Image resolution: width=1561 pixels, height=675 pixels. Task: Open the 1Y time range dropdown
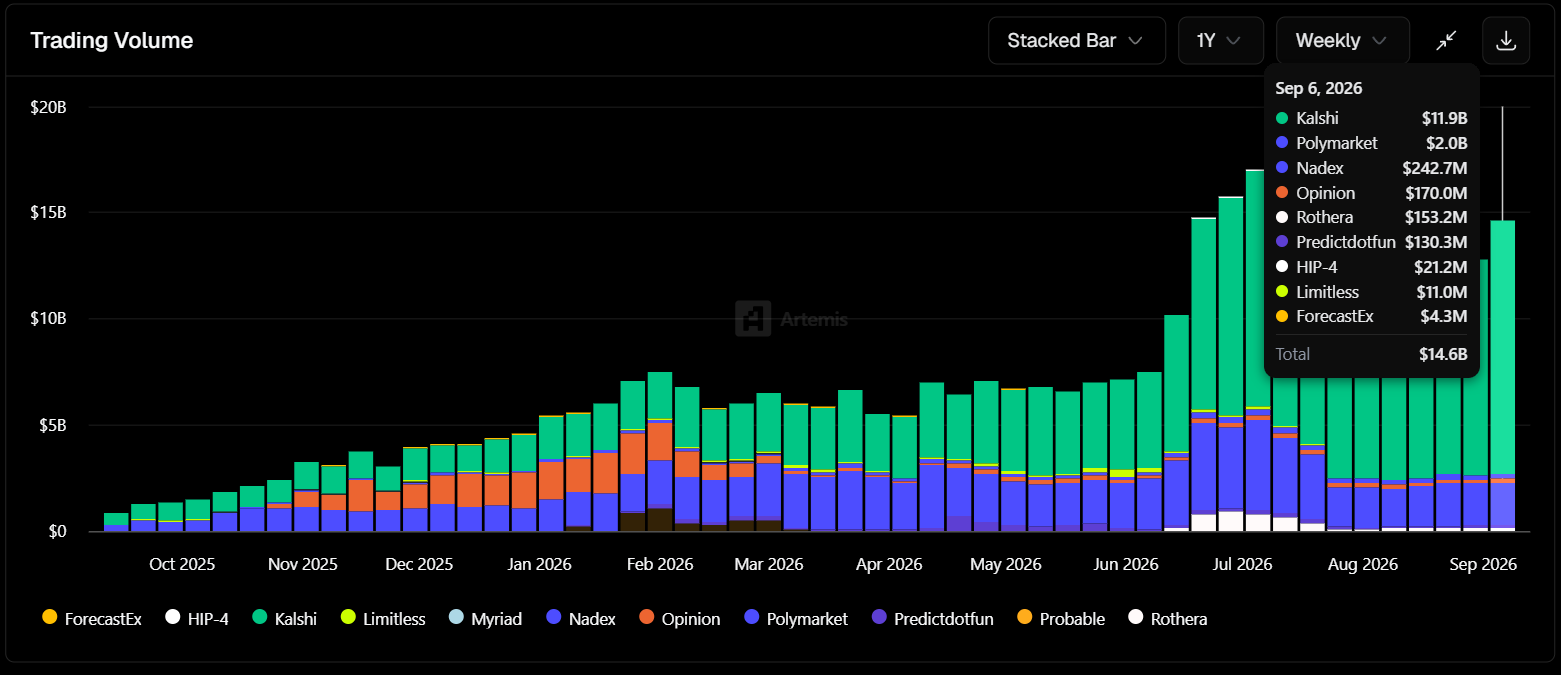pyautogui.click(x=1220, y=41)
